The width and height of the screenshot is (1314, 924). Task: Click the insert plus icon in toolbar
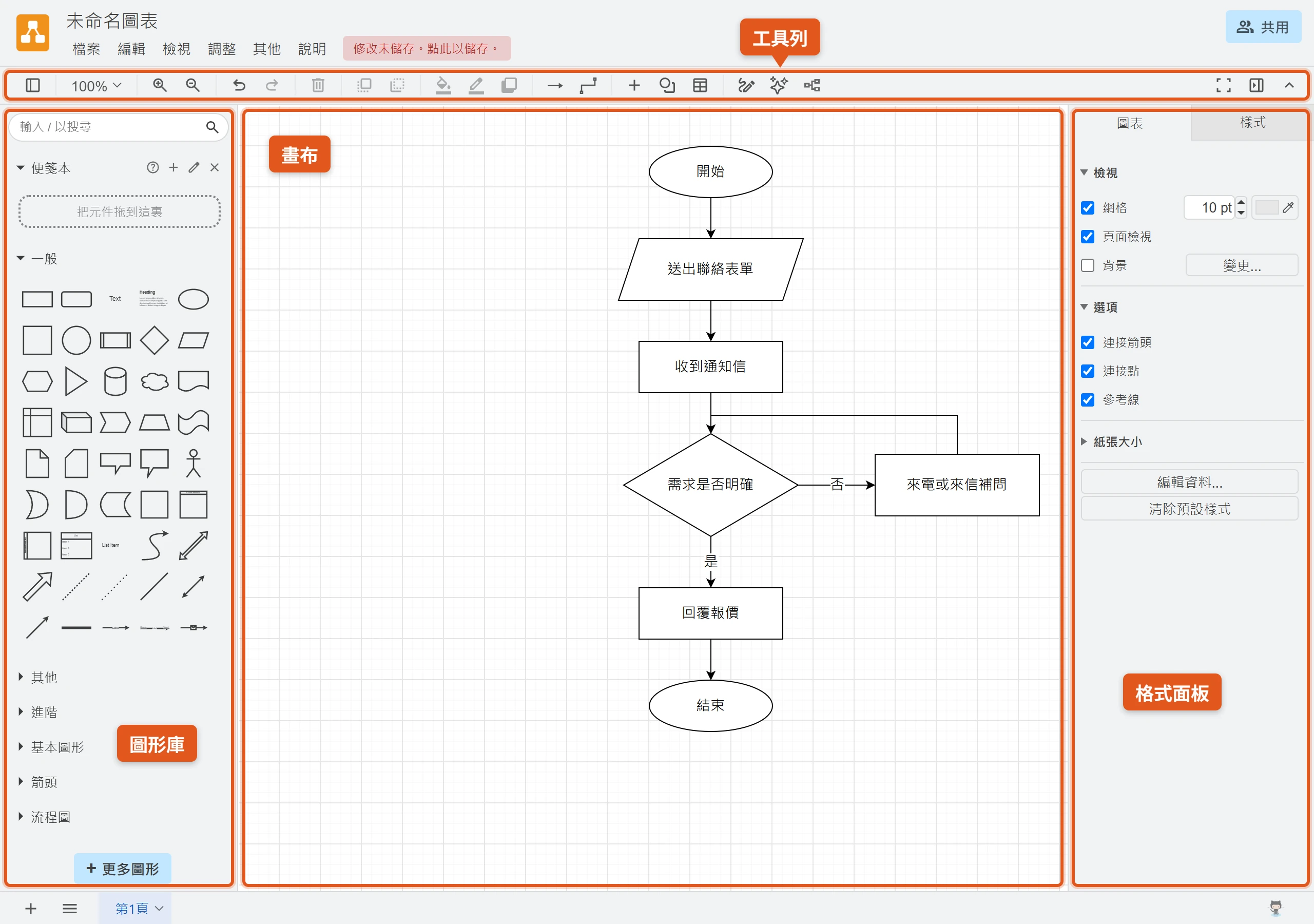pyautogui.click(x=634, y=85)
